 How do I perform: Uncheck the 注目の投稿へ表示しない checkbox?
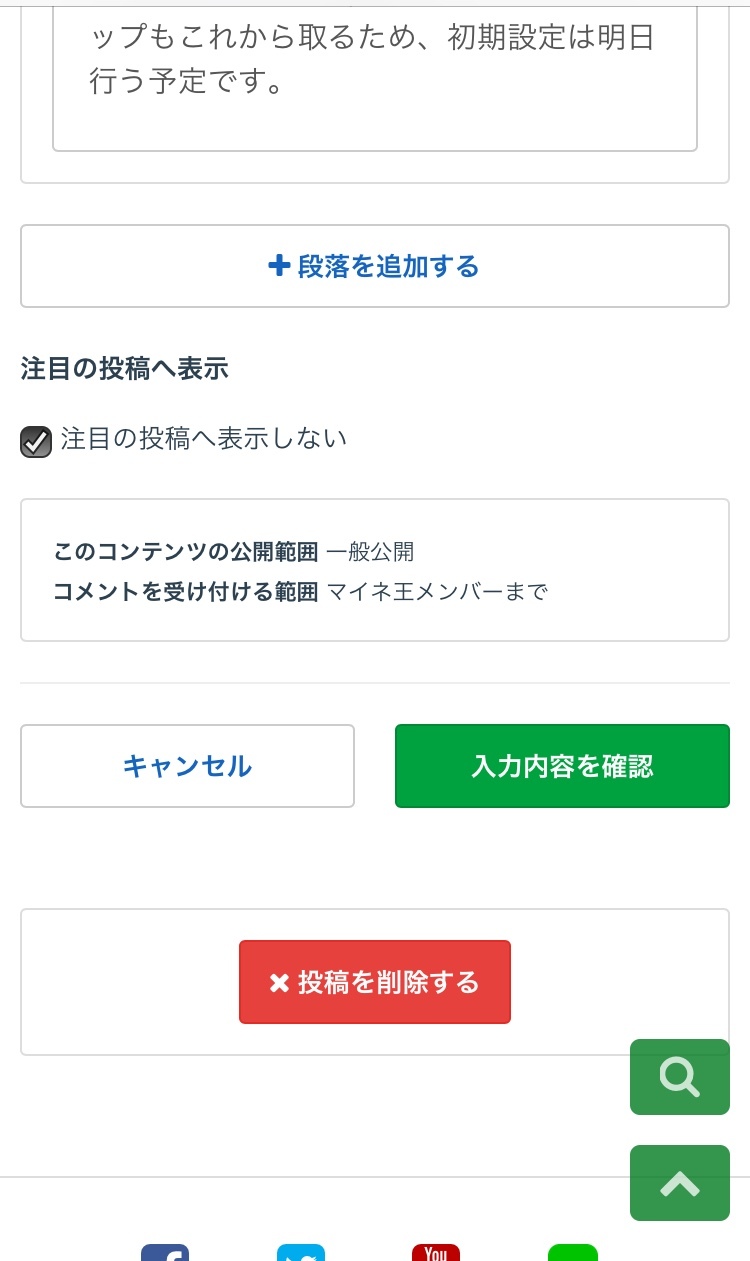tap(36, 441)
